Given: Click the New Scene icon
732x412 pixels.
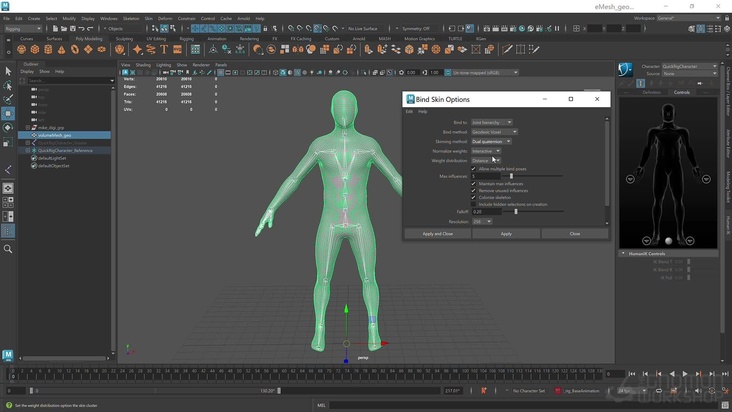Looking at the screenshot, I should tap(55, 28).
